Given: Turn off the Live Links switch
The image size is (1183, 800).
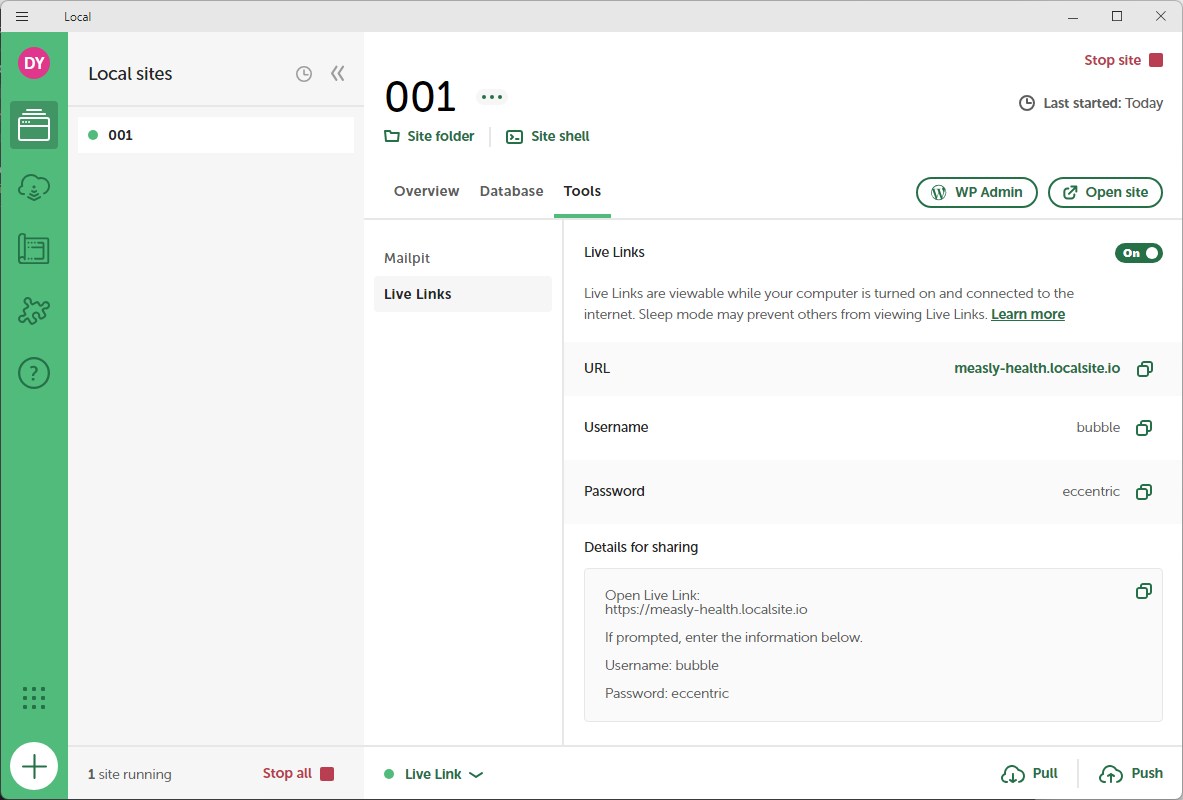Looking at the screenshot, I should 1138,253.
